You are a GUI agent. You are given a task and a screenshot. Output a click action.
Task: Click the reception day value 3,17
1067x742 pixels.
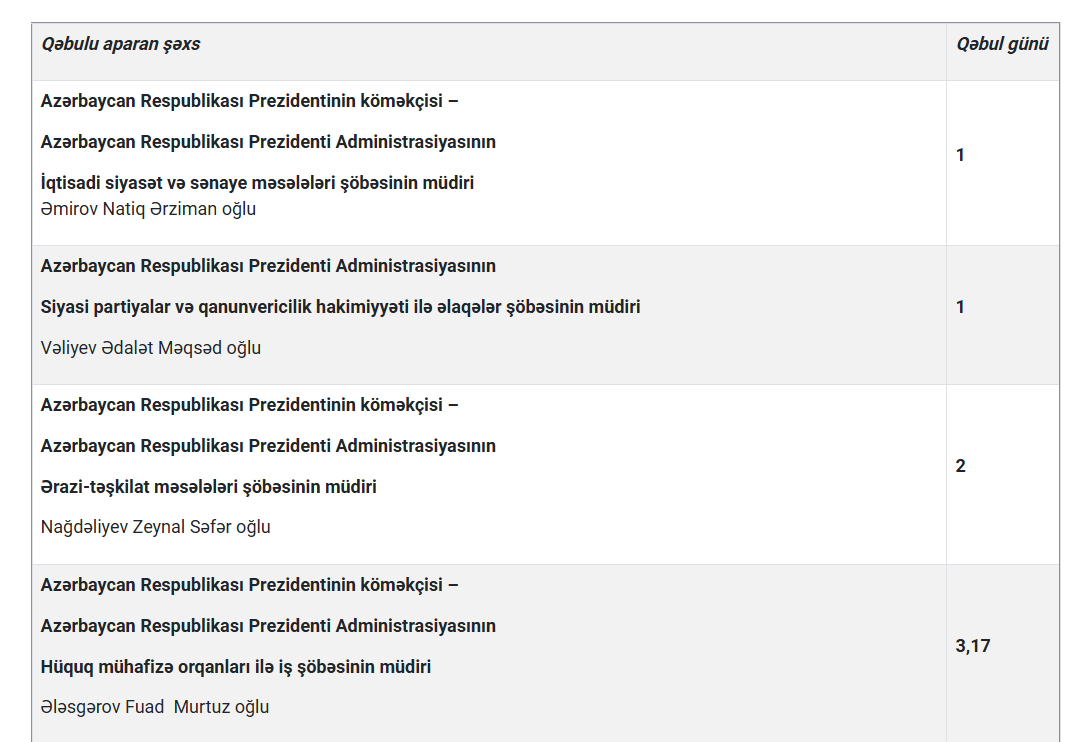click(x=972, y=646)
